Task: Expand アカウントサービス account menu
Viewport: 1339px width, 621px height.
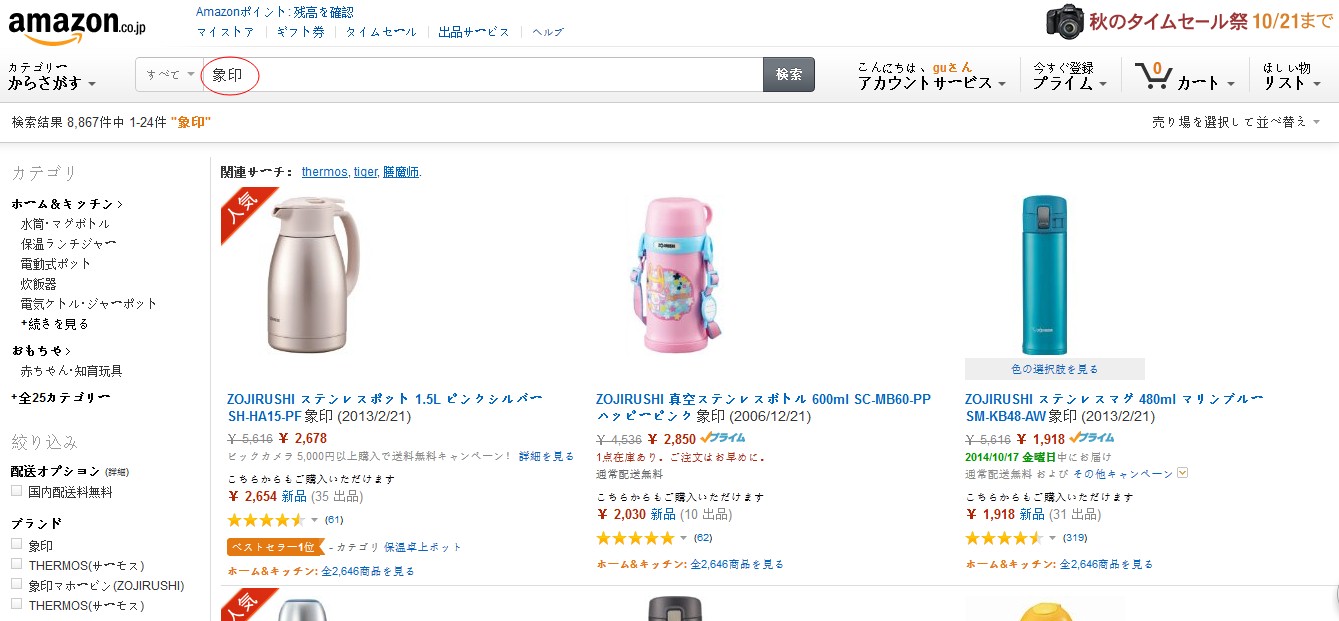Action: [x=931, y=83]
